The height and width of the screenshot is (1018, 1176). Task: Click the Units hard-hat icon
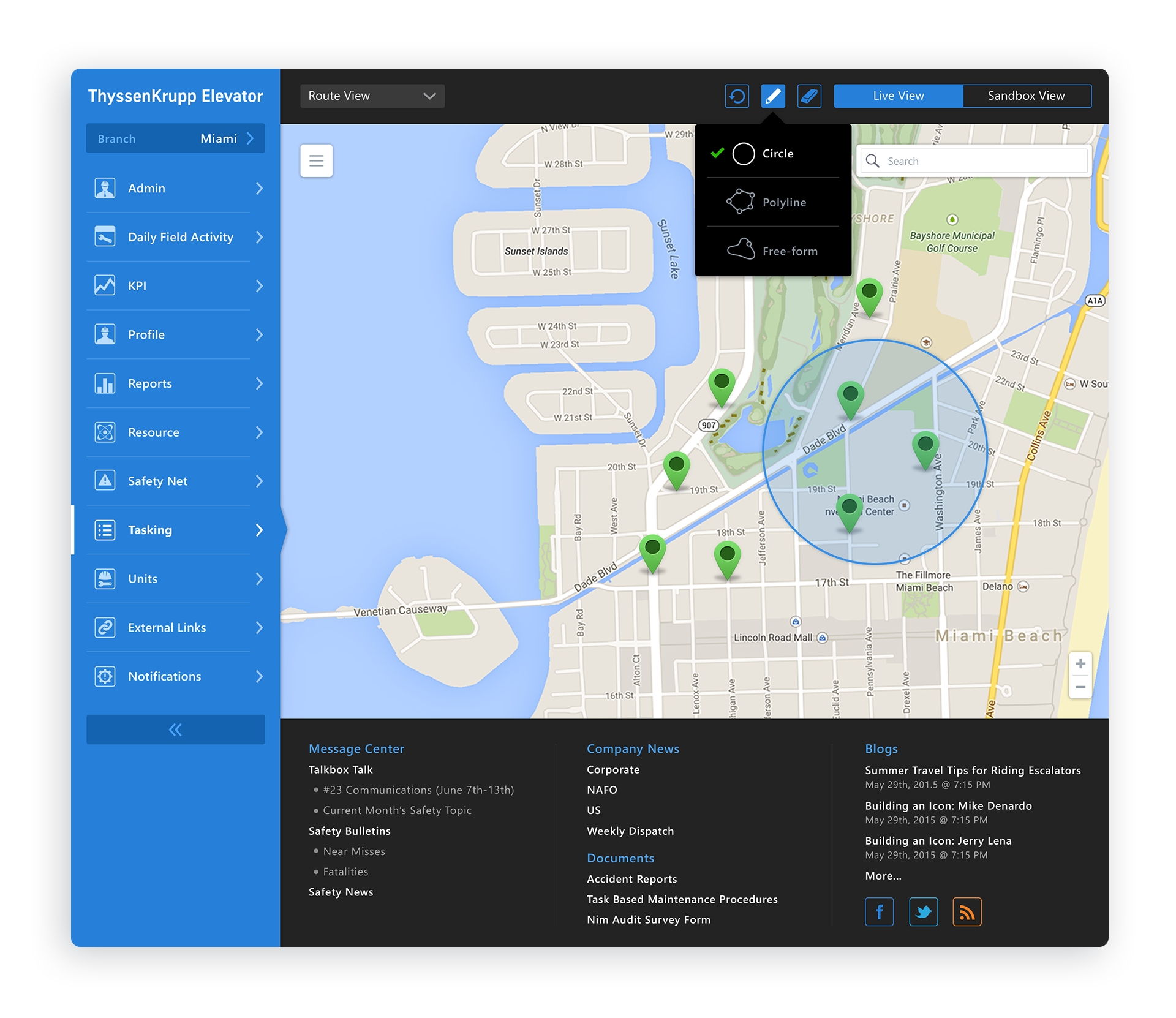pos(105,579)
